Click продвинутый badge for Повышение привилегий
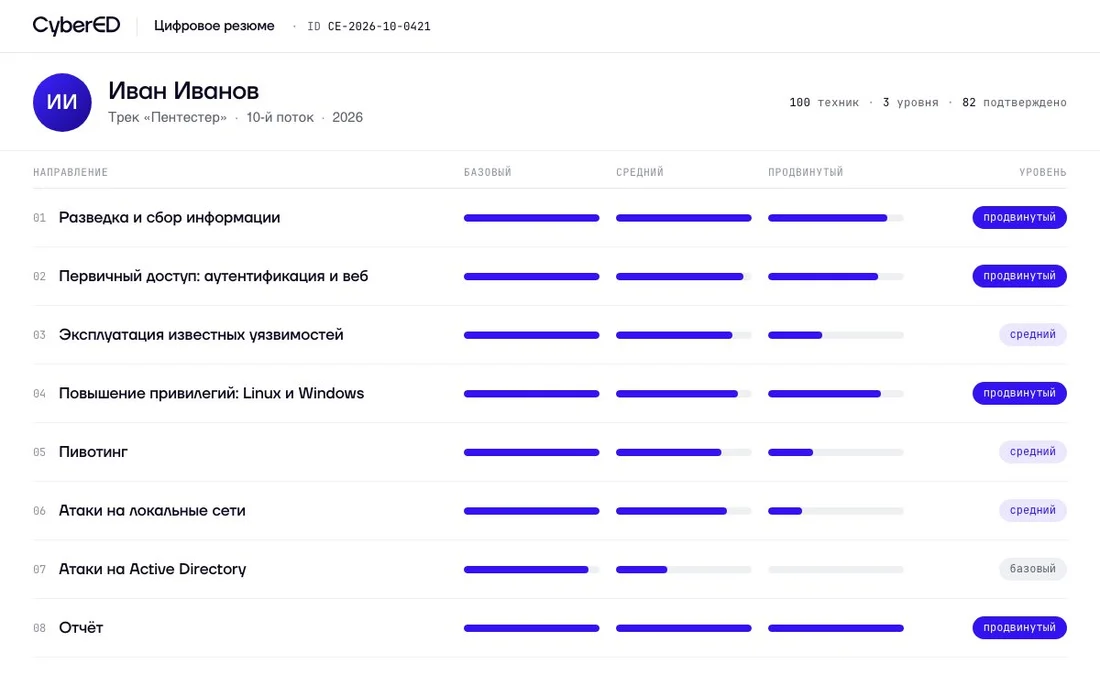The height and width of the screenshot is (696, 1100). 1019,394
